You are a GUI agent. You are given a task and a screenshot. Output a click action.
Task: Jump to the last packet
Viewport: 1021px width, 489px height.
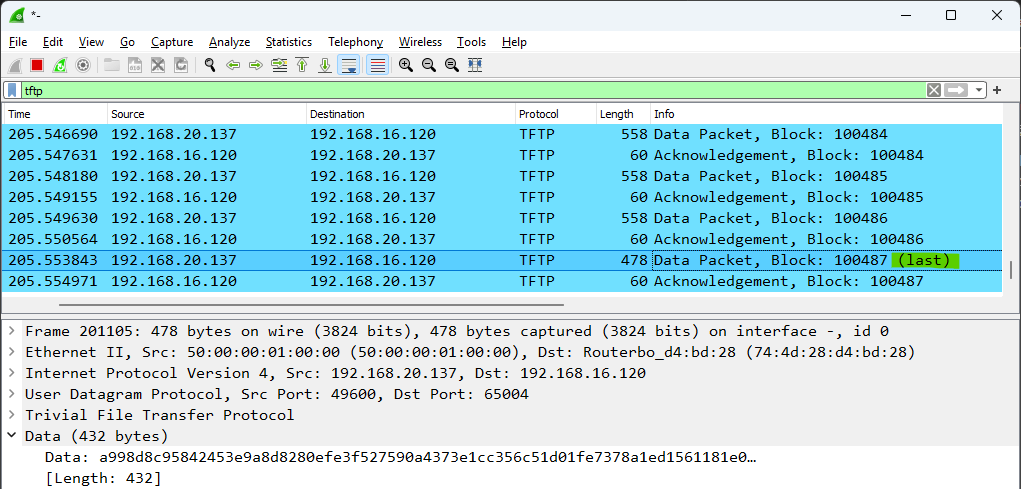(x=325, y=65)
